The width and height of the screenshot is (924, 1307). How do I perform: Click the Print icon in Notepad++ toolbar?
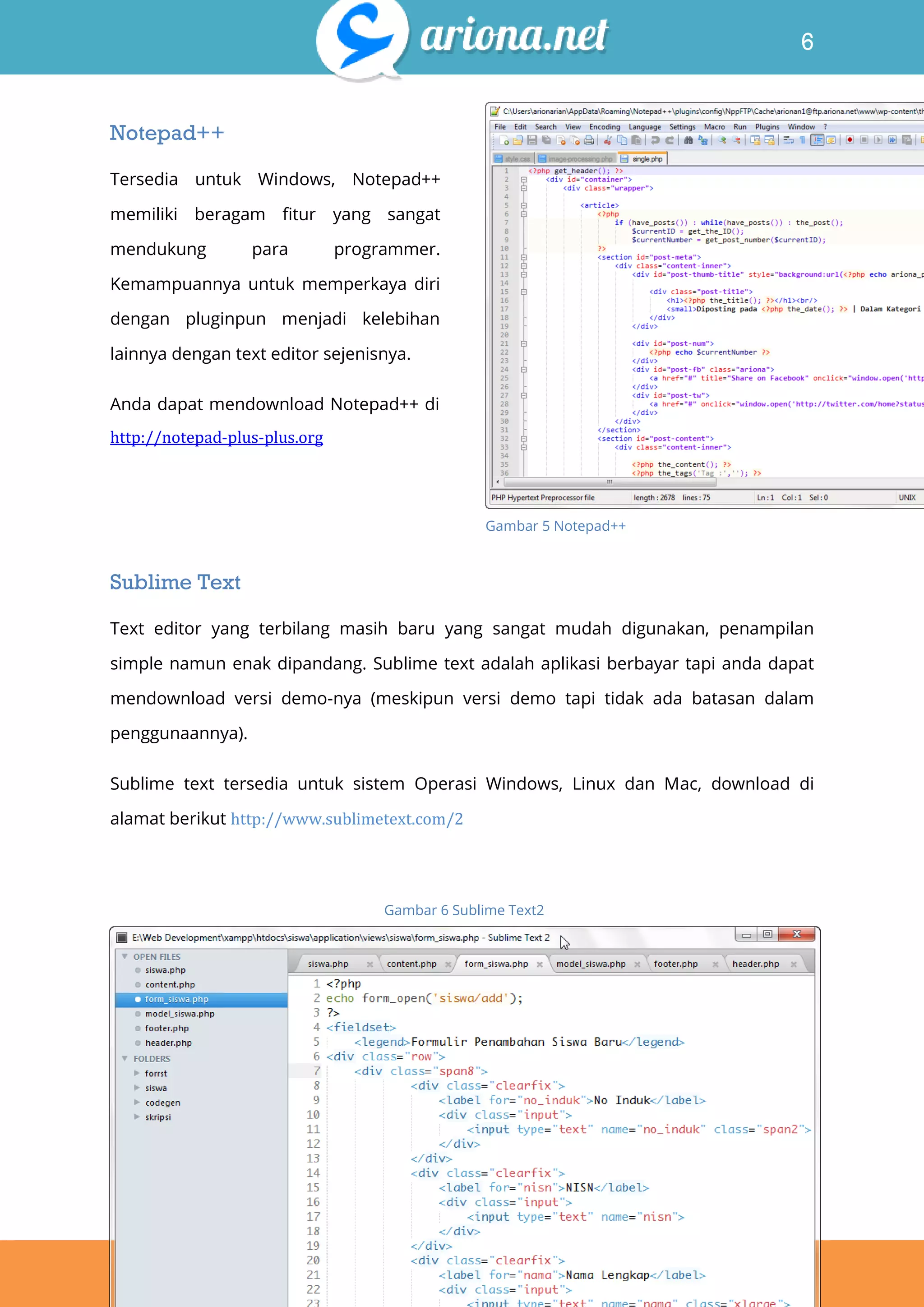589,140
